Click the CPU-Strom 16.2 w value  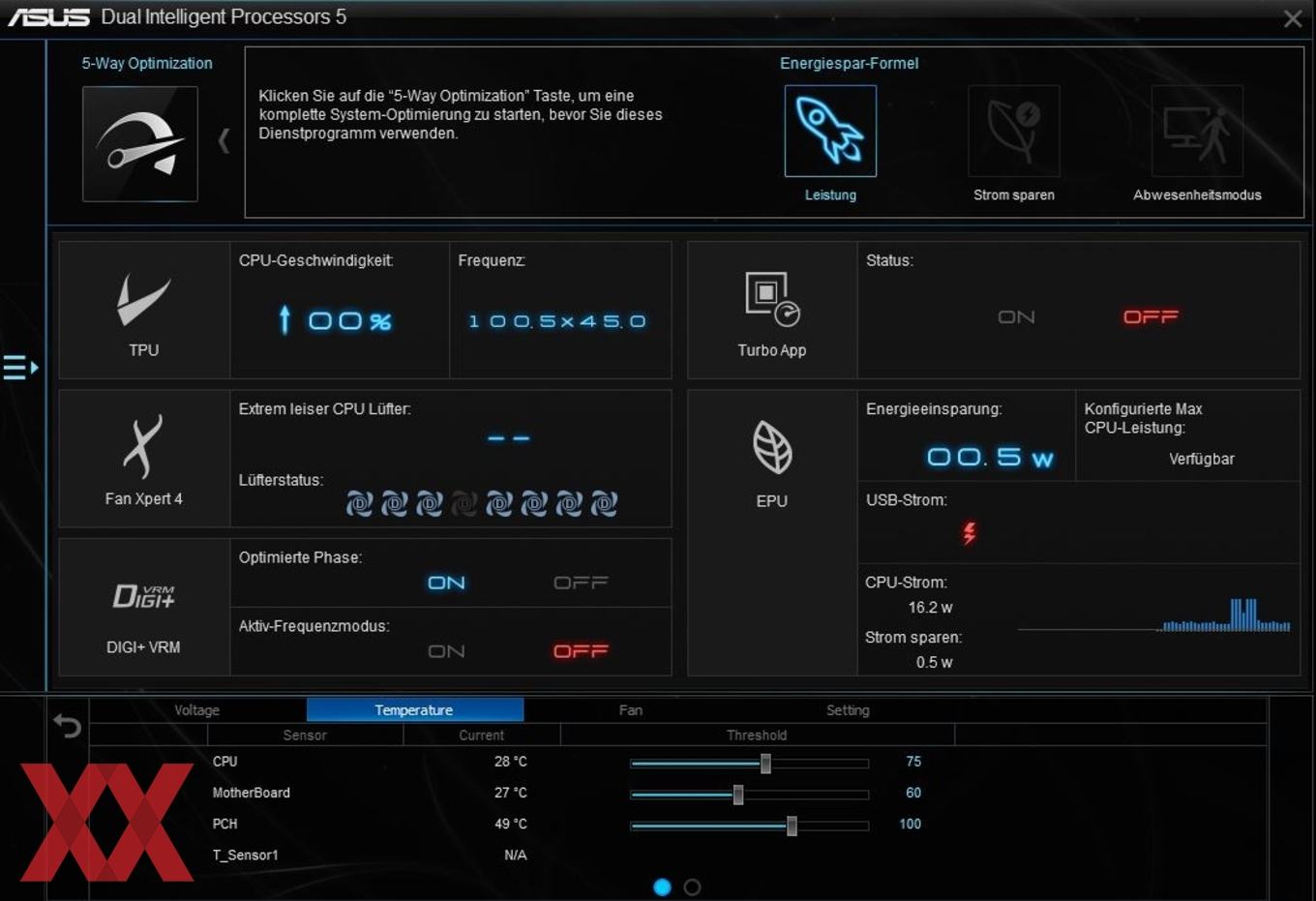(x=930, y=608)
